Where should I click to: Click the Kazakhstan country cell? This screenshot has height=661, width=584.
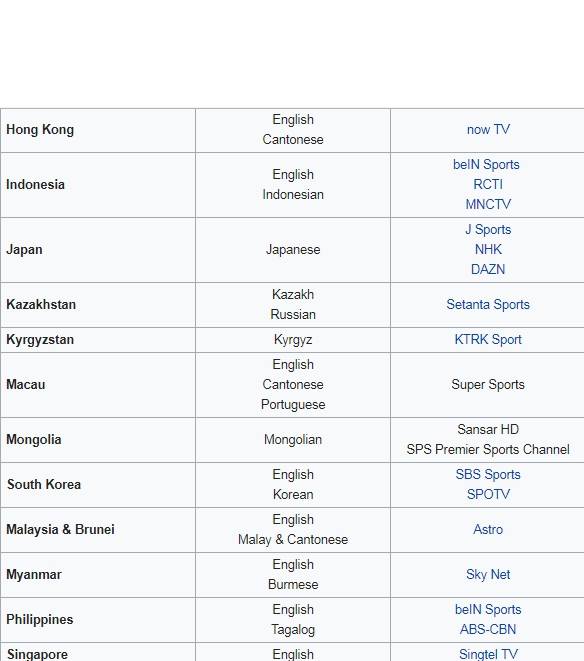pos(98,305)
